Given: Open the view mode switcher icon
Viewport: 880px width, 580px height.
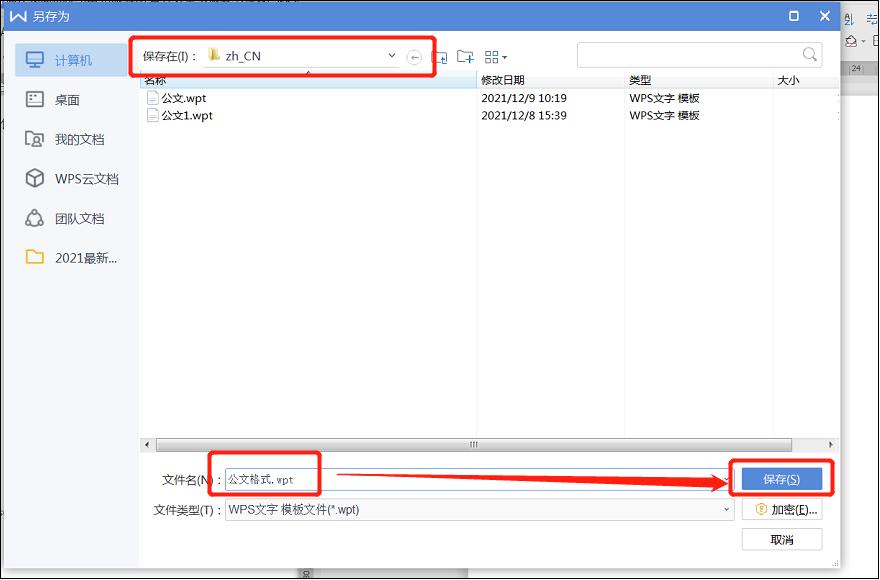Looking at the screenshot, I should pyautogui.click(x=491, y=56).
